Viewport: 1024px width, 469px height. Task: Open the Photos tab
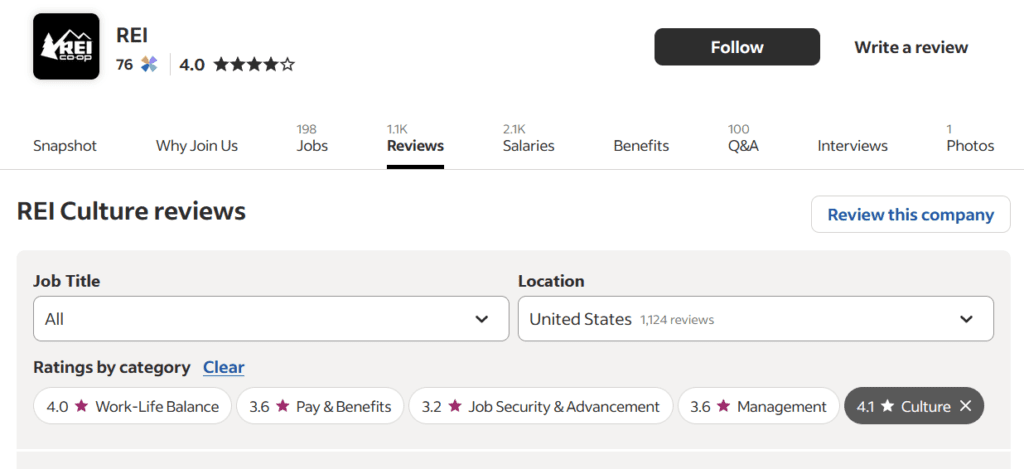970,138
